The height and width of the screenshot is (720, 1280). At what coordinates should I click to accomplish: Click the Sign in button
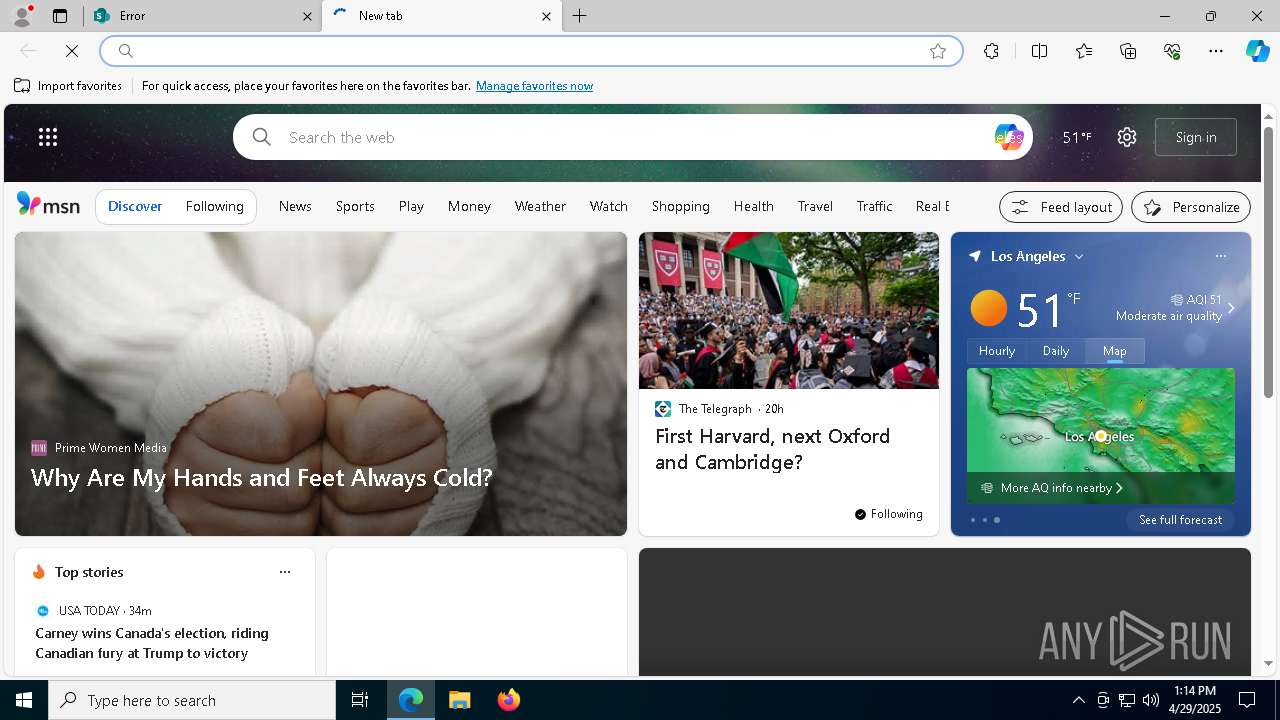point(1196,137)
